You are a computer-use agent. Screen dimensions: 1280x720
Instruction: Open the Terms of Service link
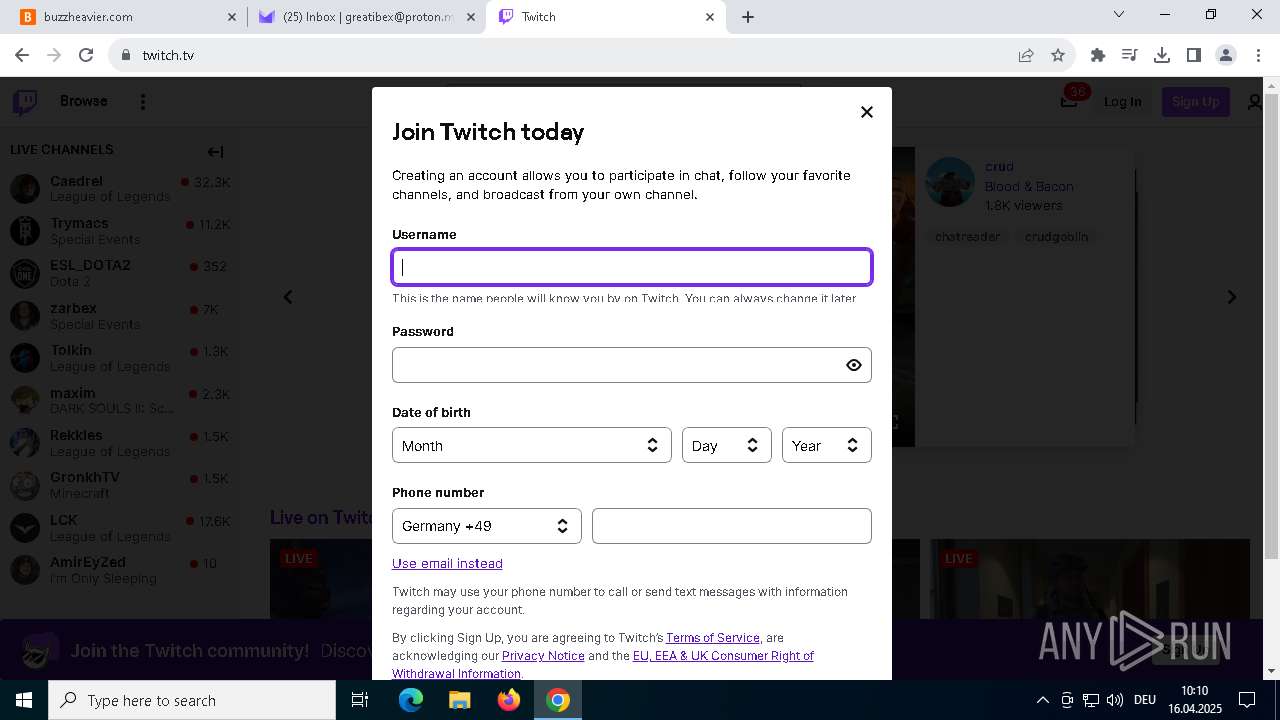(713, 637)
